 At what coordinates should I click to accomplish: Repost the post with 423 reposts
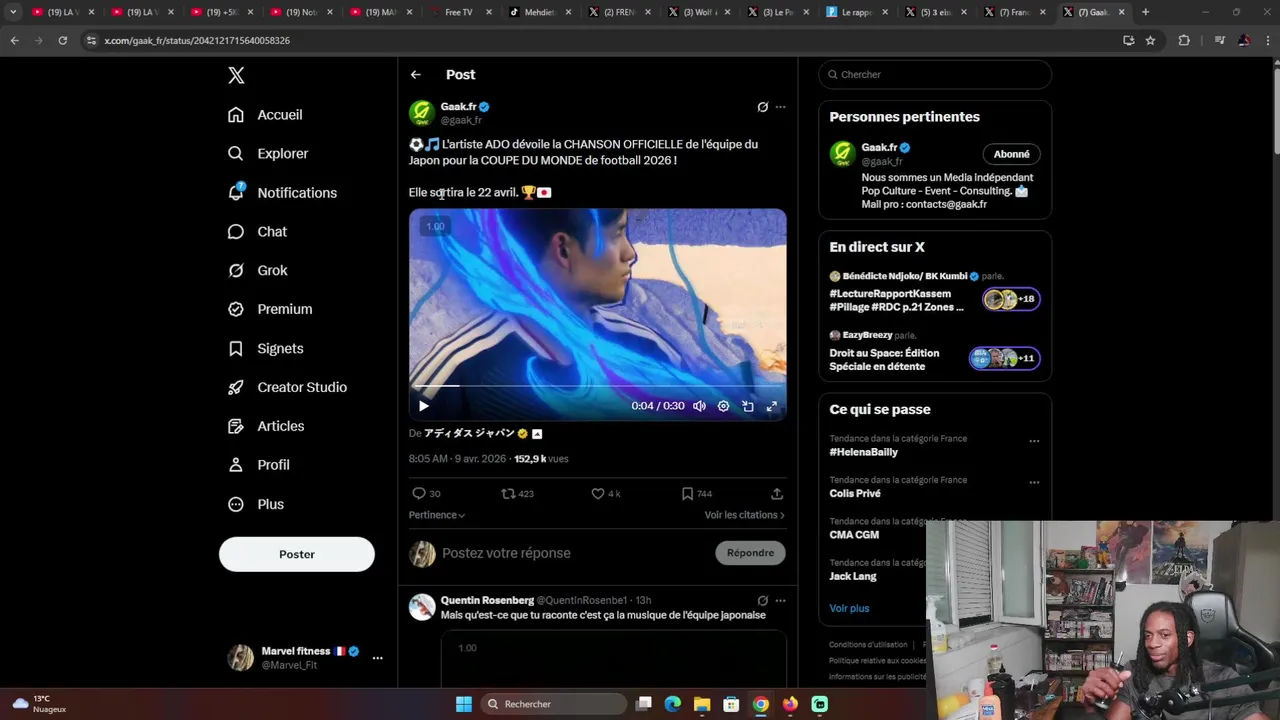[x=517, y=494]
